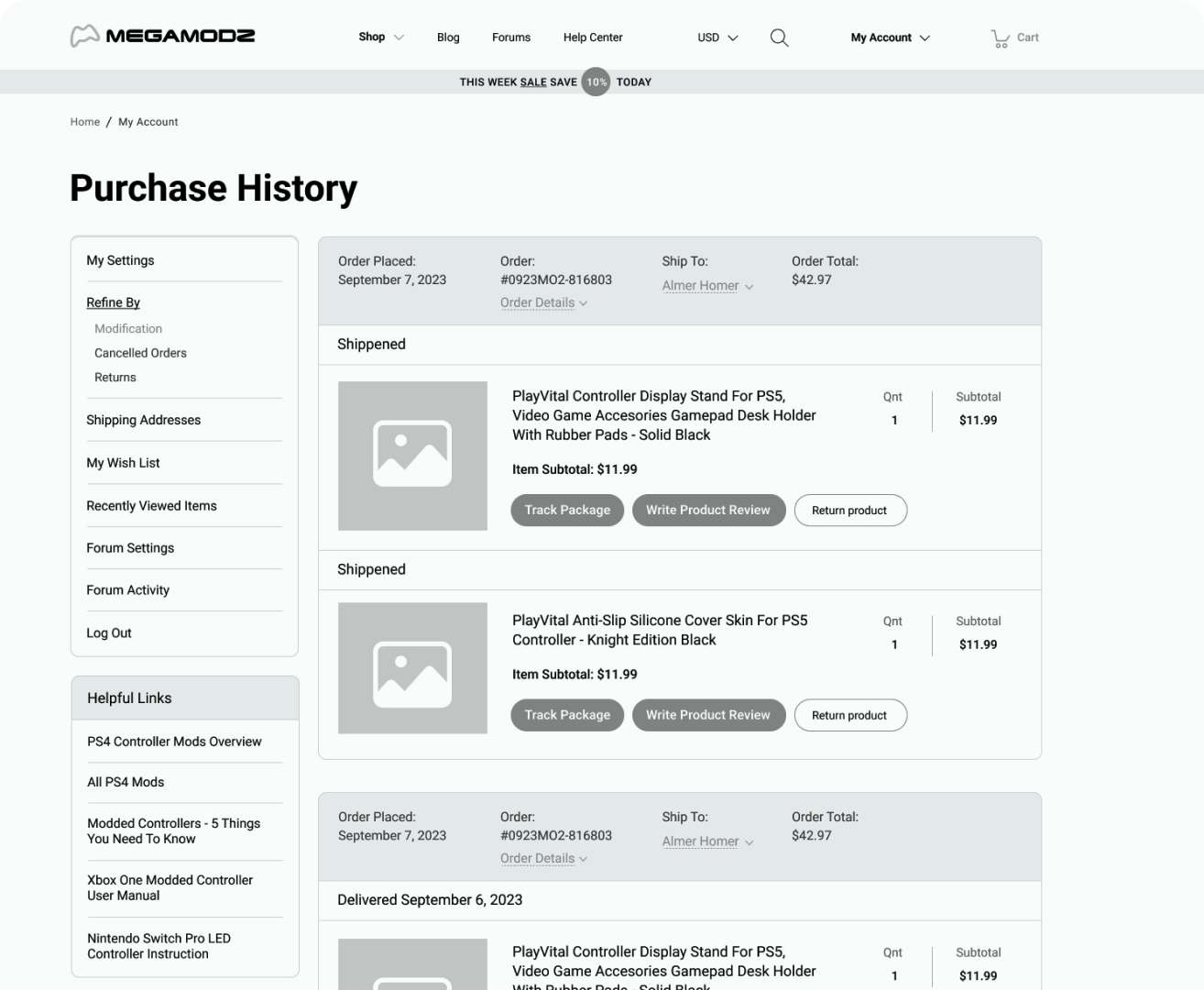
Task: Open the USD currency dropdown
Action: click(717, 38)
